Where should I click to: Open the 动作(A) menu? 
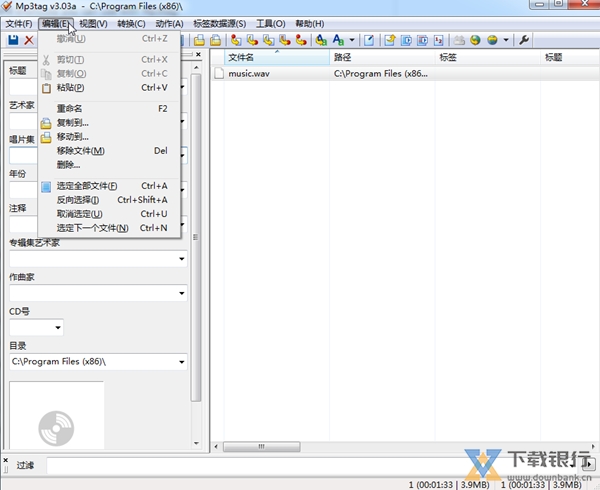[x=169, y=24]
